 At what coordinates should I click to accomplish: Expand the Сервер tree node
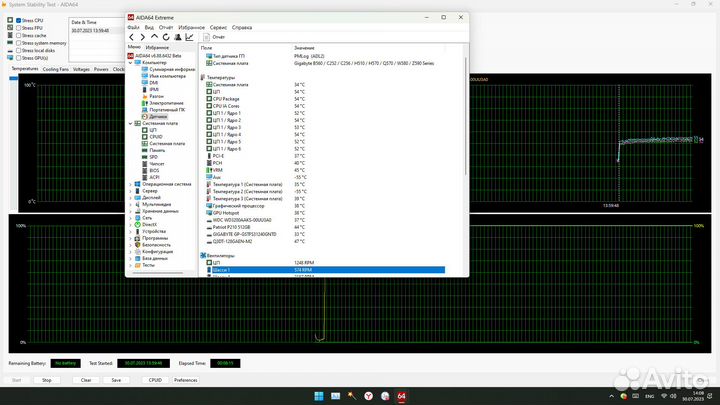[x=130, y=191]
